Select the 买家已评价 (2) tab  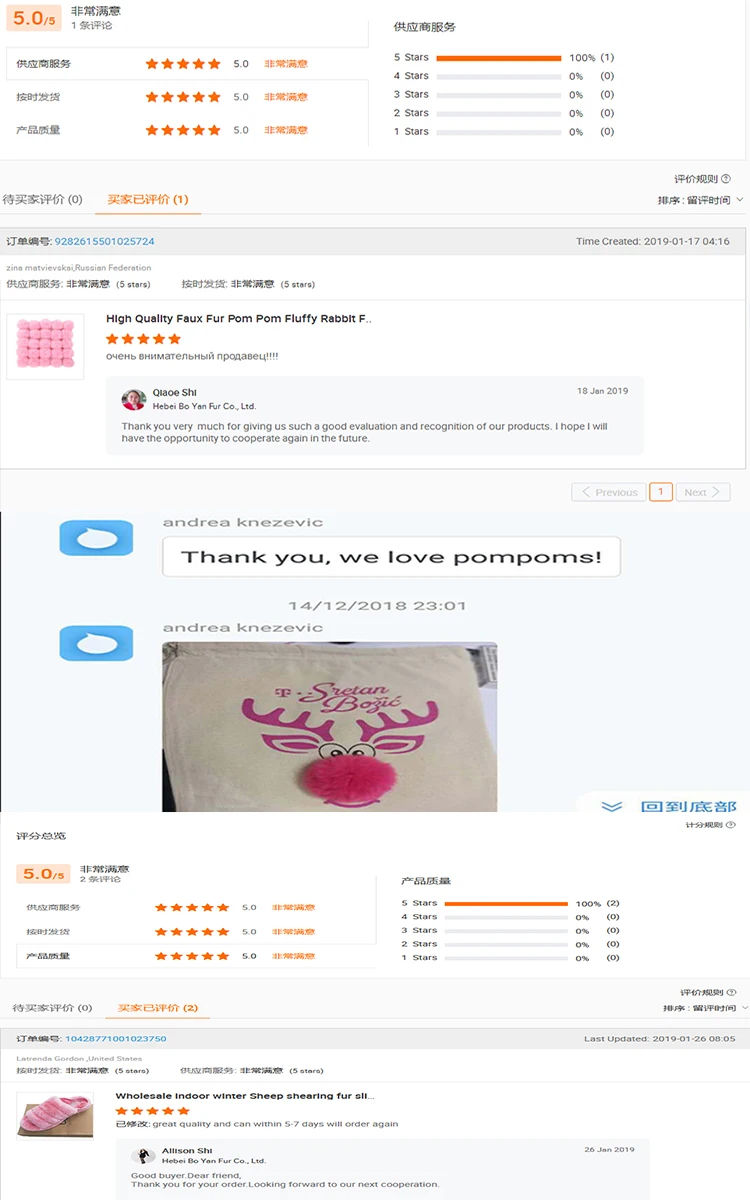point(158,1008)
